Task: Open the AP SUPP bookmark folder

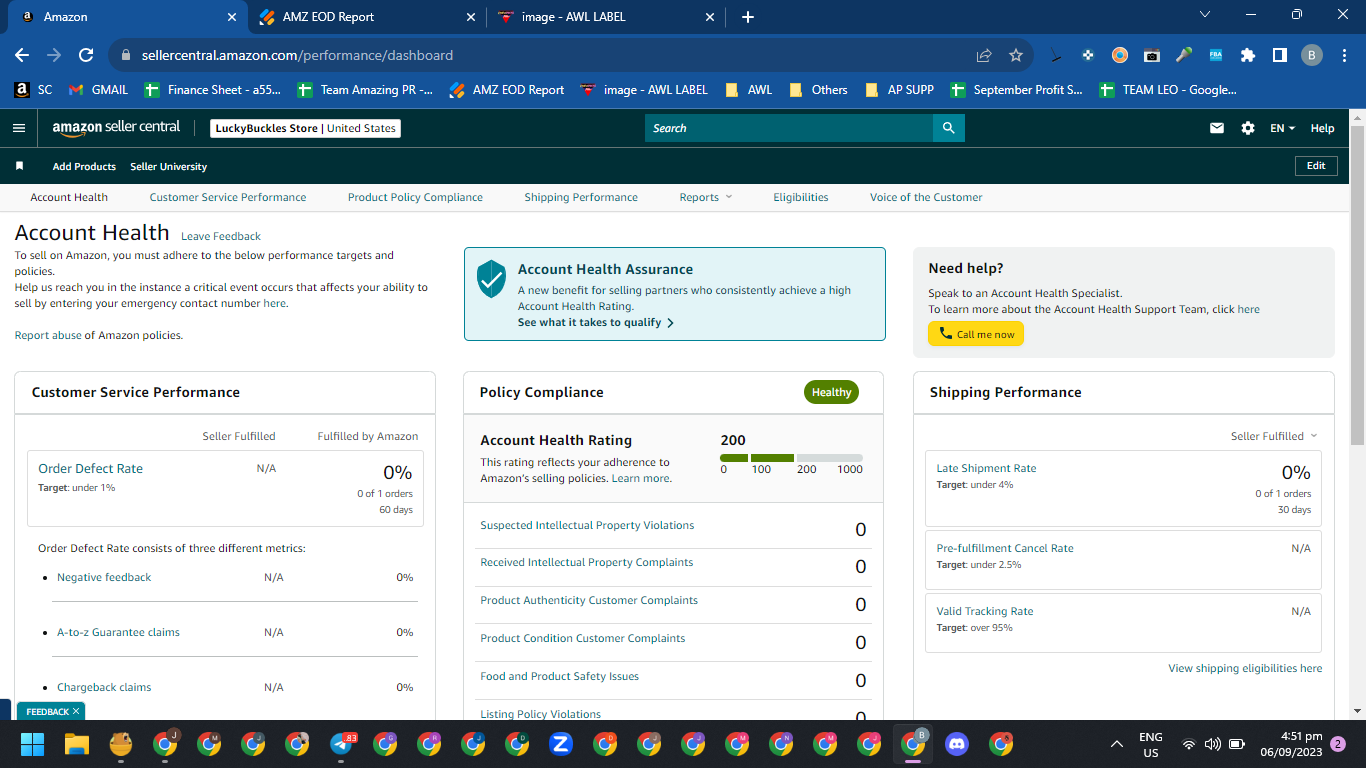Action: [x=899, y=90]
